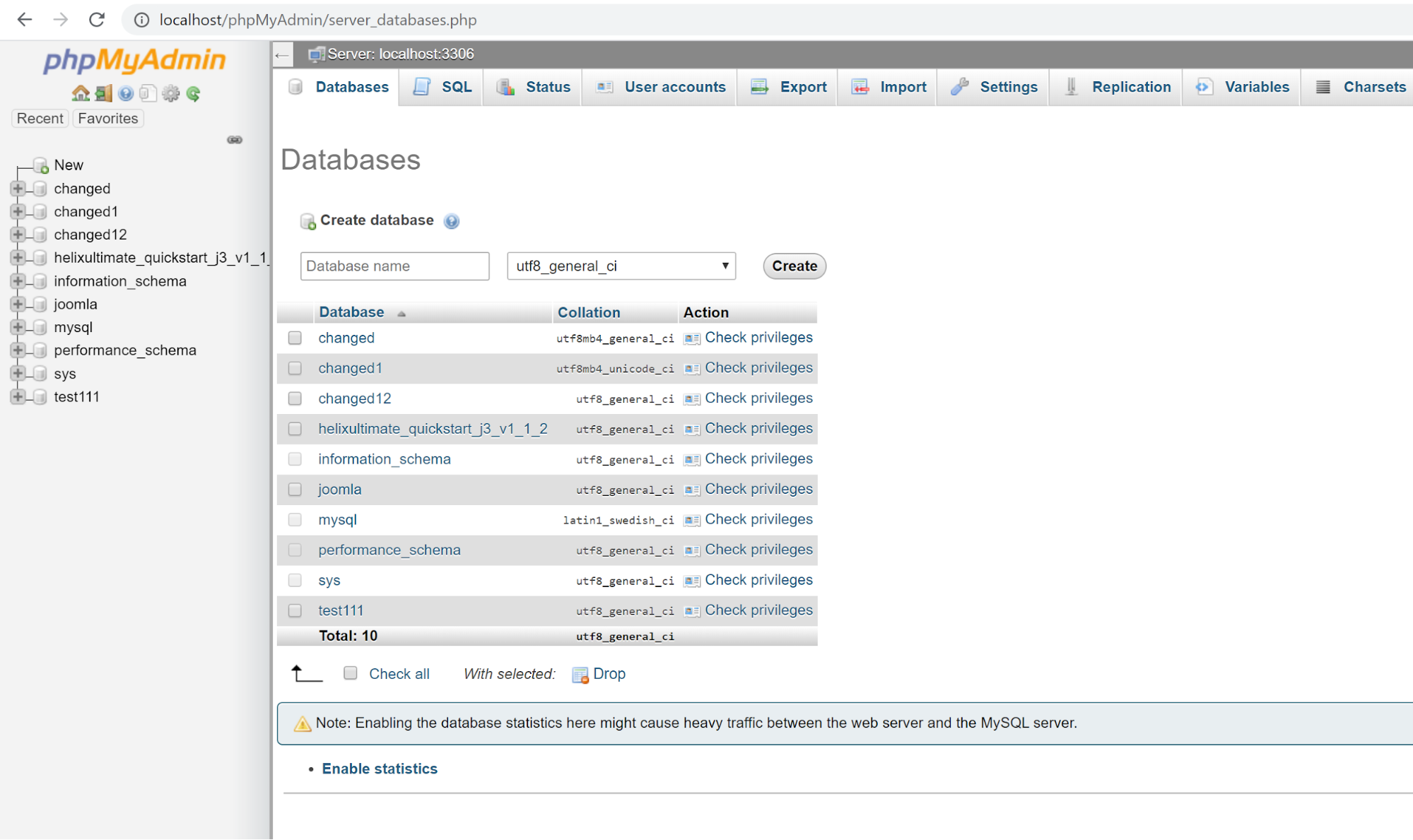Click the privileges icon in the changed row
Image resolution: width=1413 pixels, height=840 pixels.
692,338
